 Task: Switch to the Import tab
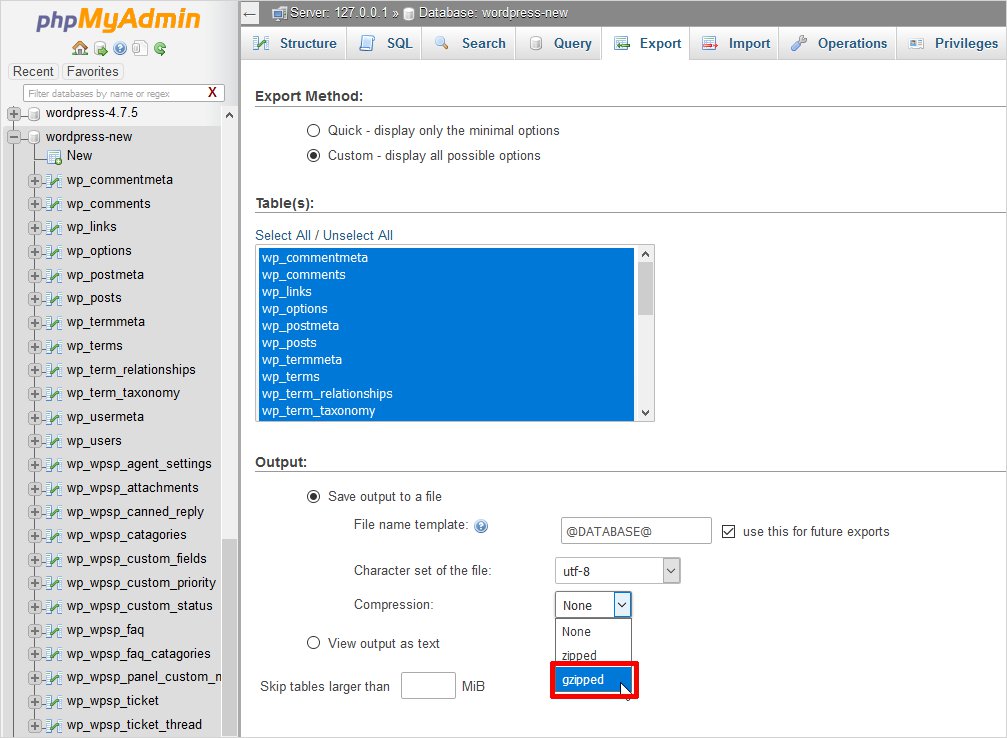tap(736, 43)
